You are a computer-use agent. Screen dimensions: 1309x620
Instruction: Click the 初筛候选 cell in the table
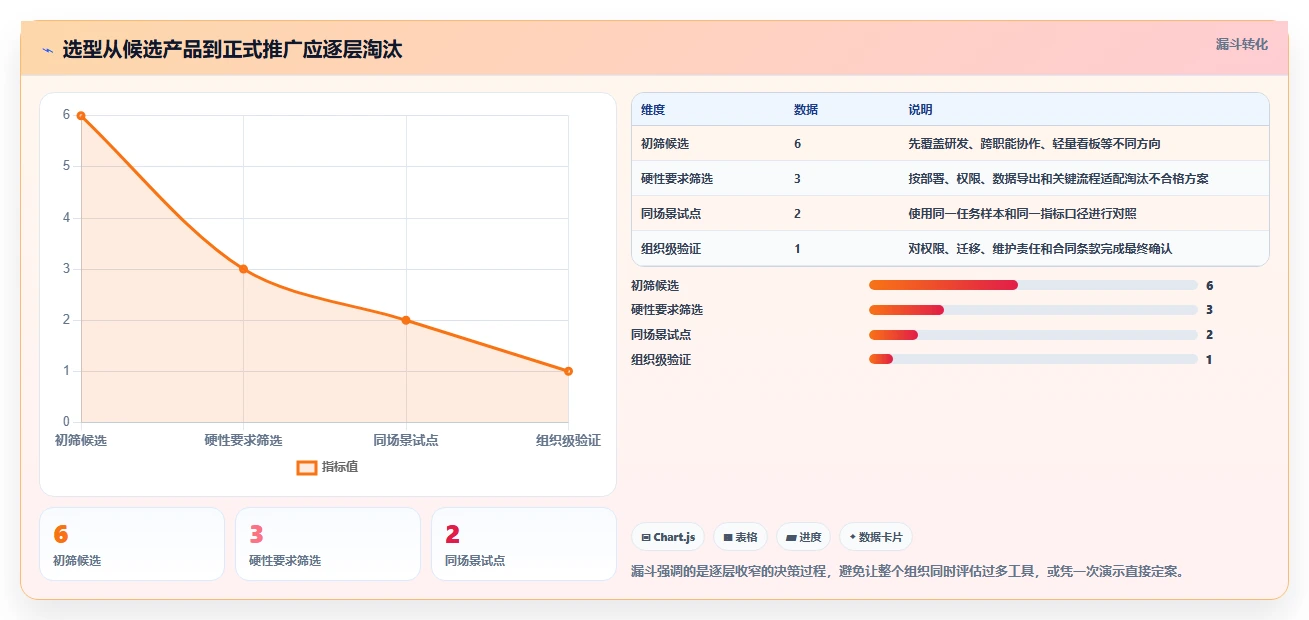coord(665,144)
